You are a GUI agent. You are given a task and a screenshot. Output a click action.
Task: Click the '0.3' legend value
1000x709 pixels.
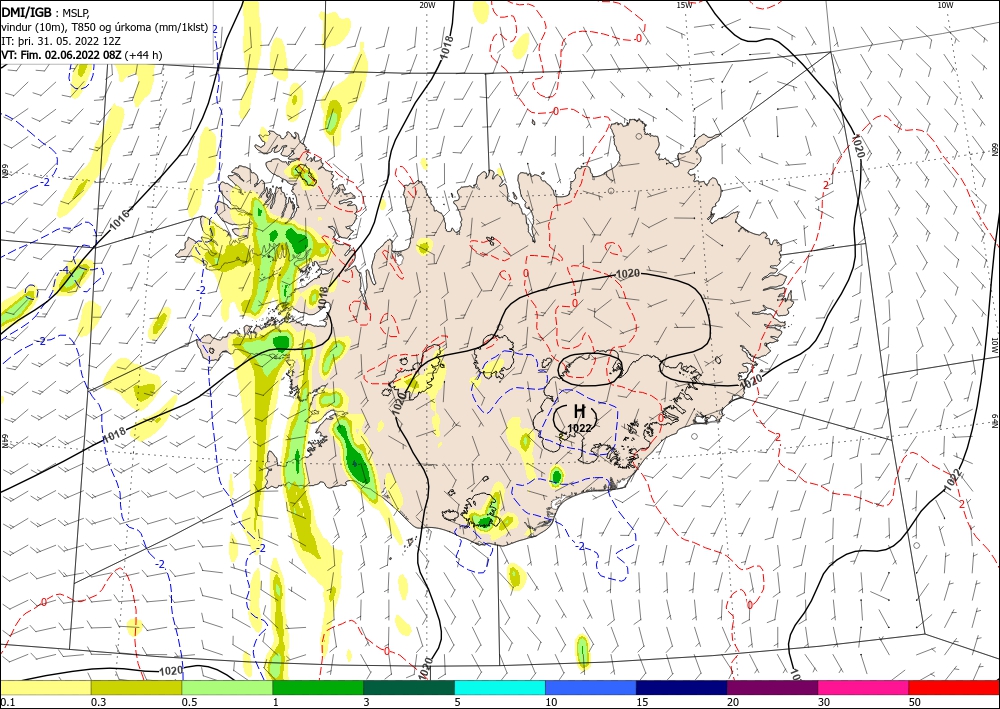point(98,701)
